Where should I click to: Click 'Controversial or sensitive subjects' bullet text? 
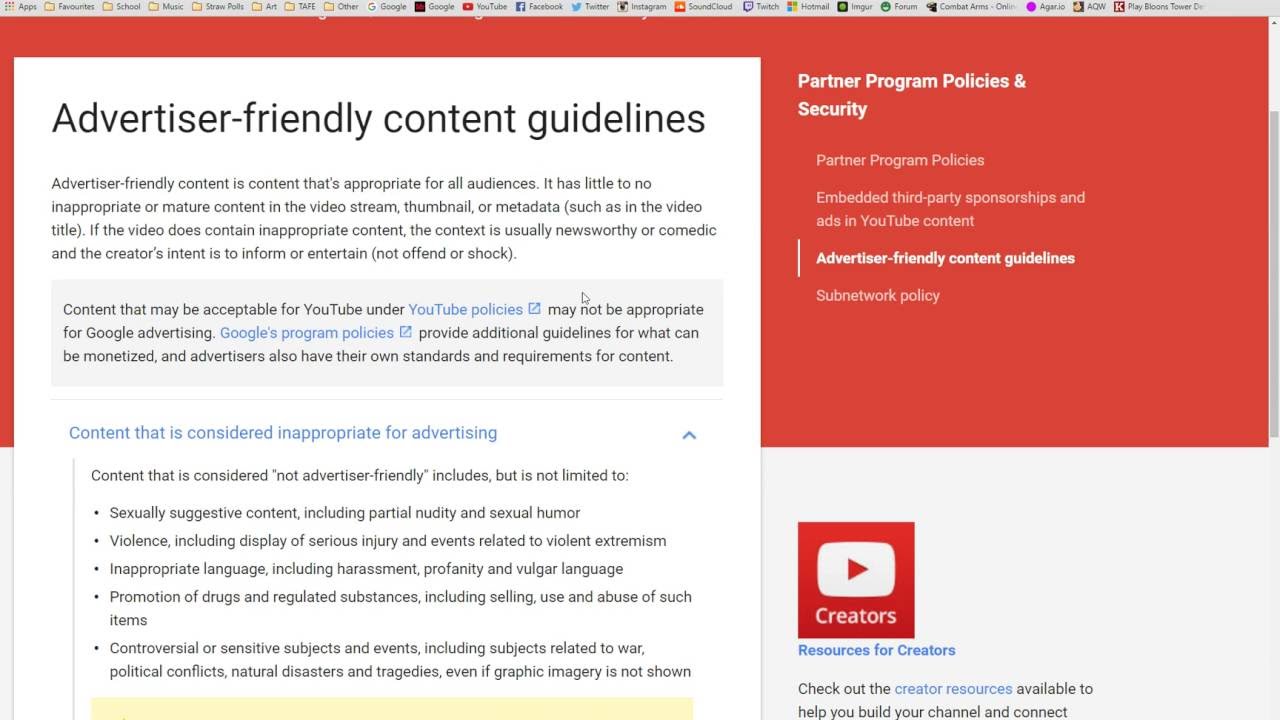400,660
